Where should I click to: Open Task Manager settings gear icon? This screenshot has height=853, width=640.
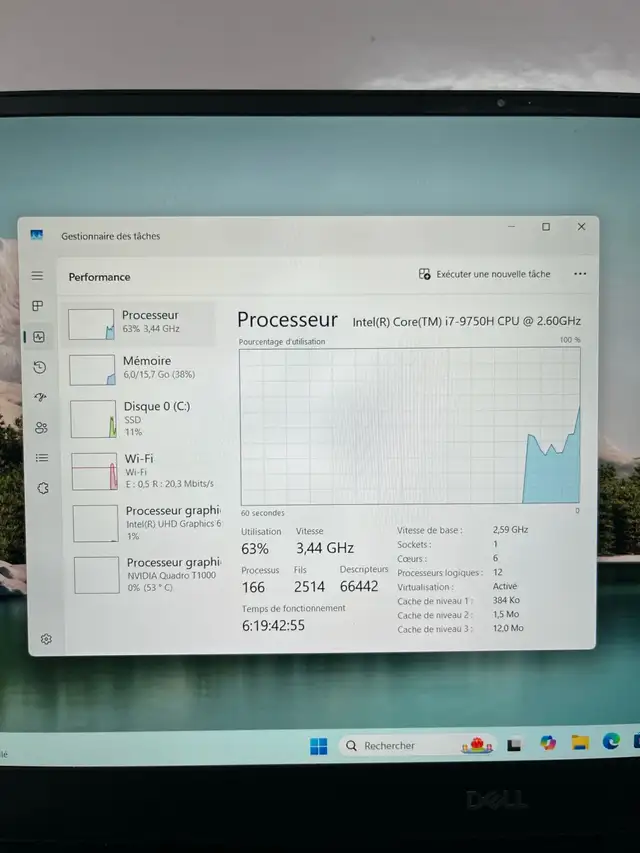pyautogui.click(x=46, y=639)
